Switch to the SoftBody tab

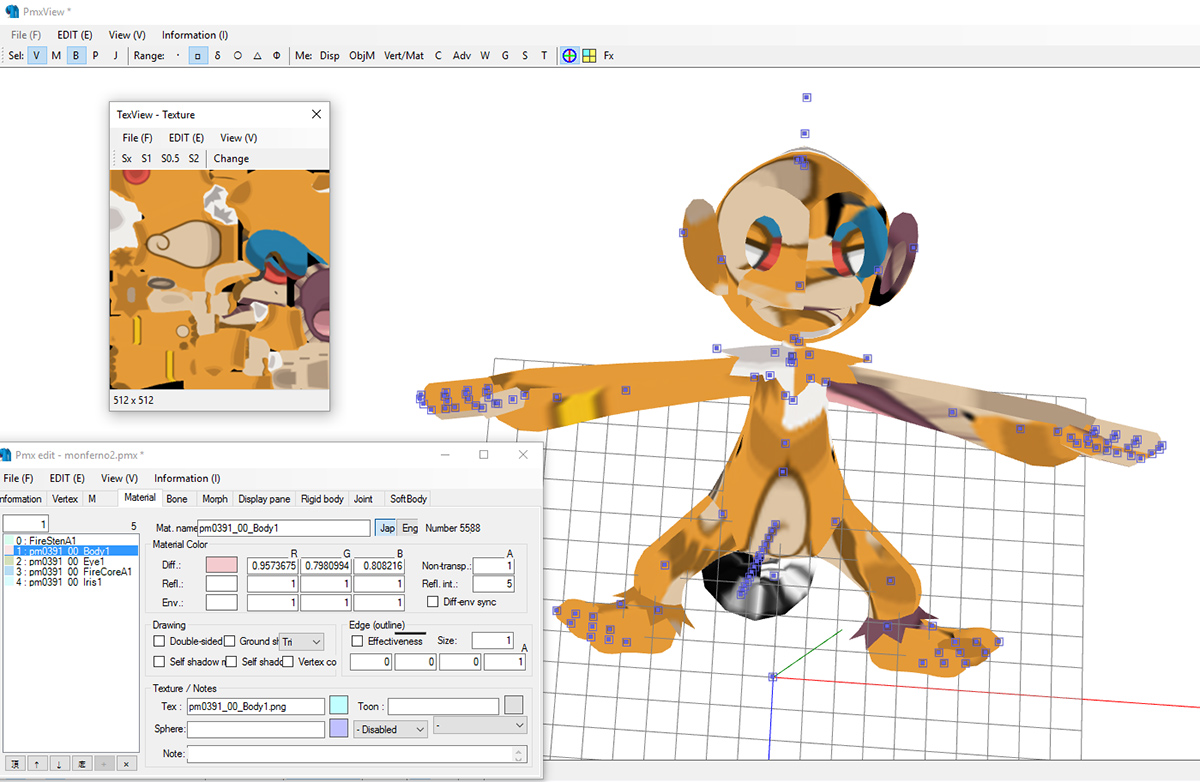click(408, 498)
